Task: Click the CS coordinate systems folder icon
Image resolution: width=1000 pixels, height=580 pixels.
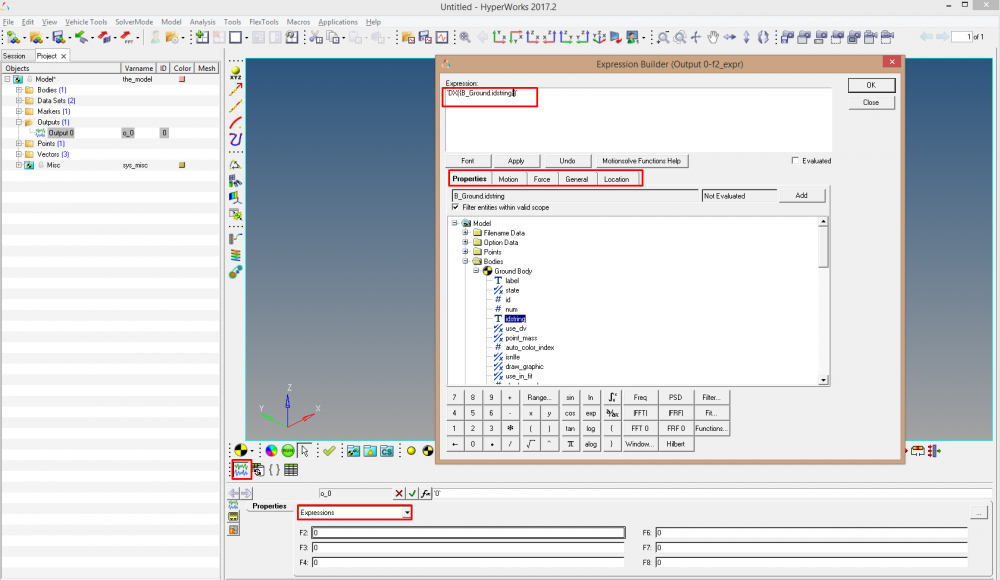Action: tap(386, 451)
